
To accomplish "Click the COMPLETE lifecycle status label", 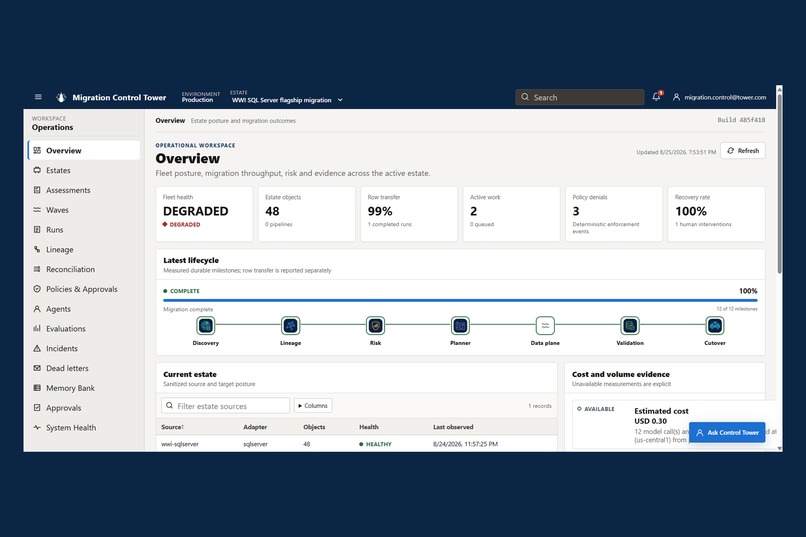I will [181, 291].
